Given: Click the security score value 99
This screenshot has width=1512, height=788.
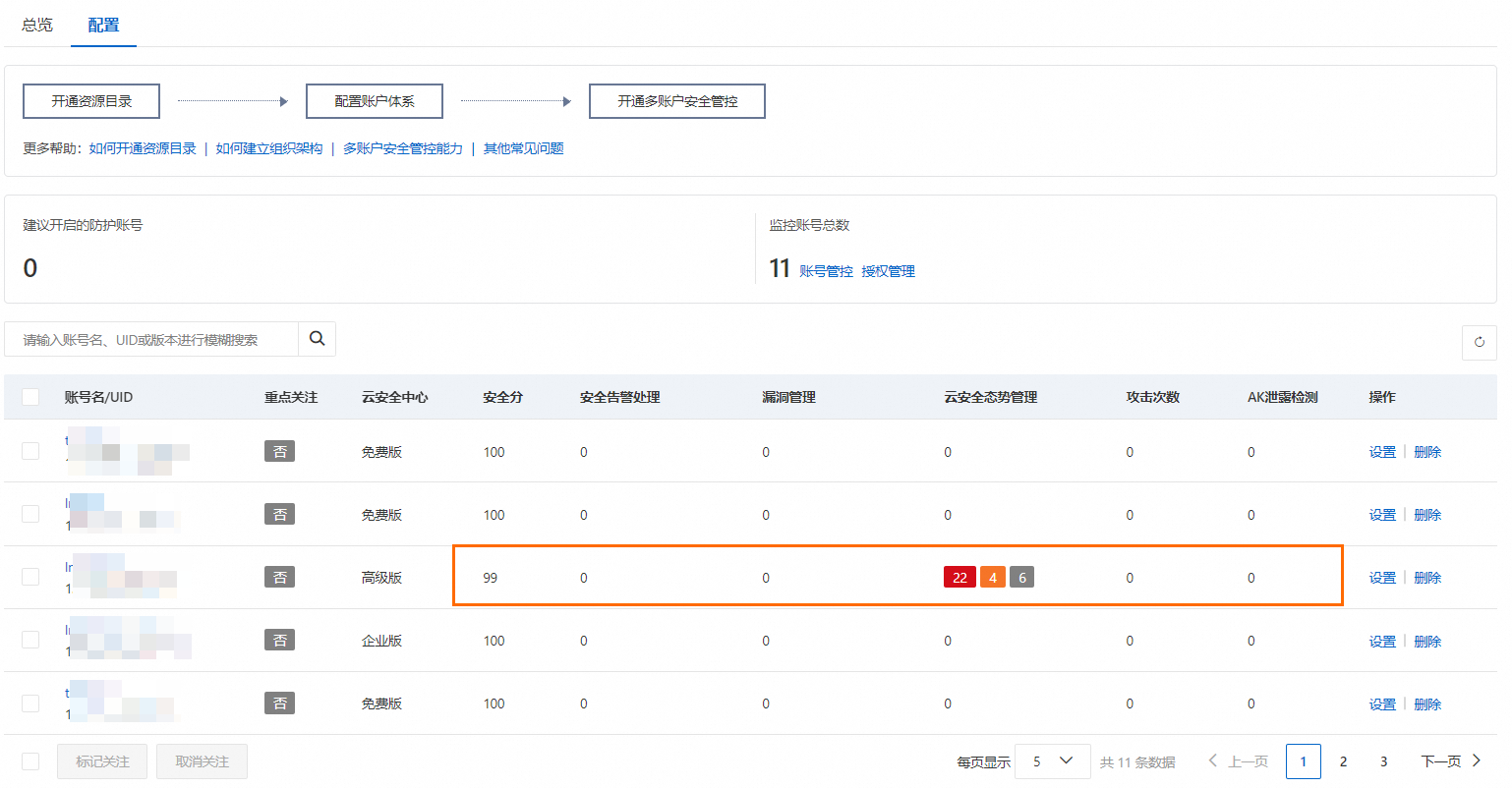Looking at the screenshot, I should (x=491, y=578).
